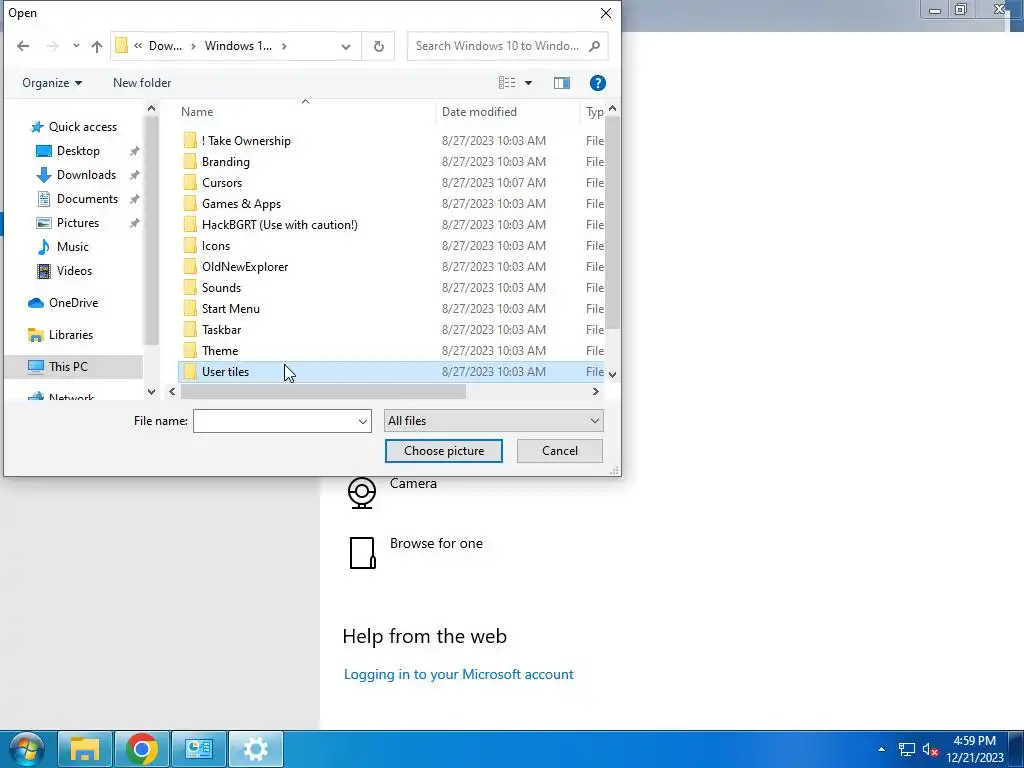Viewport: 1024px width, 768px height.
Task: Select the Start Menu folder
Action: point(391,309)
